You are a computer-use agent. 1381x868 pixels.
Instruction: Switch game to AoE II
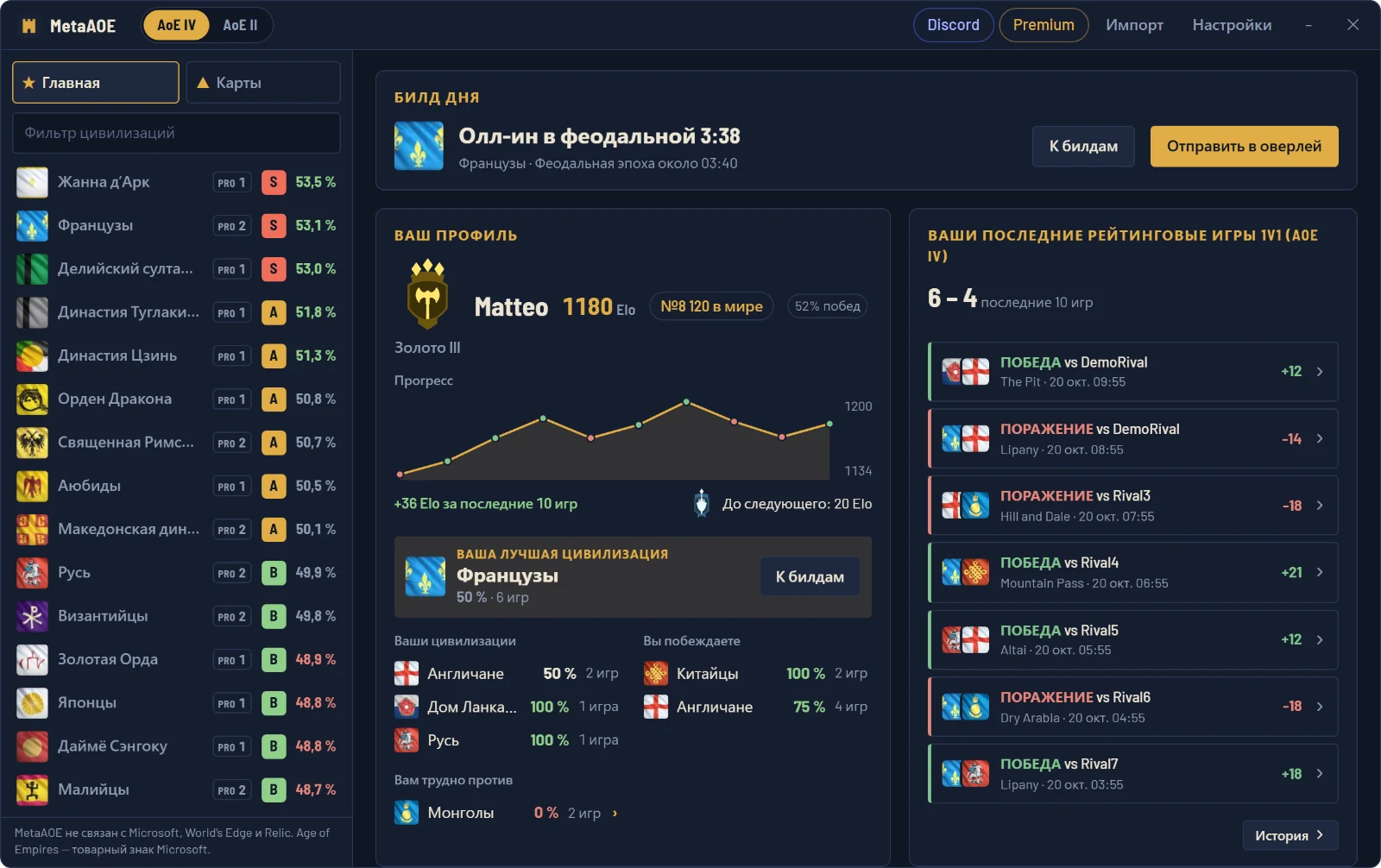(240, 25)
